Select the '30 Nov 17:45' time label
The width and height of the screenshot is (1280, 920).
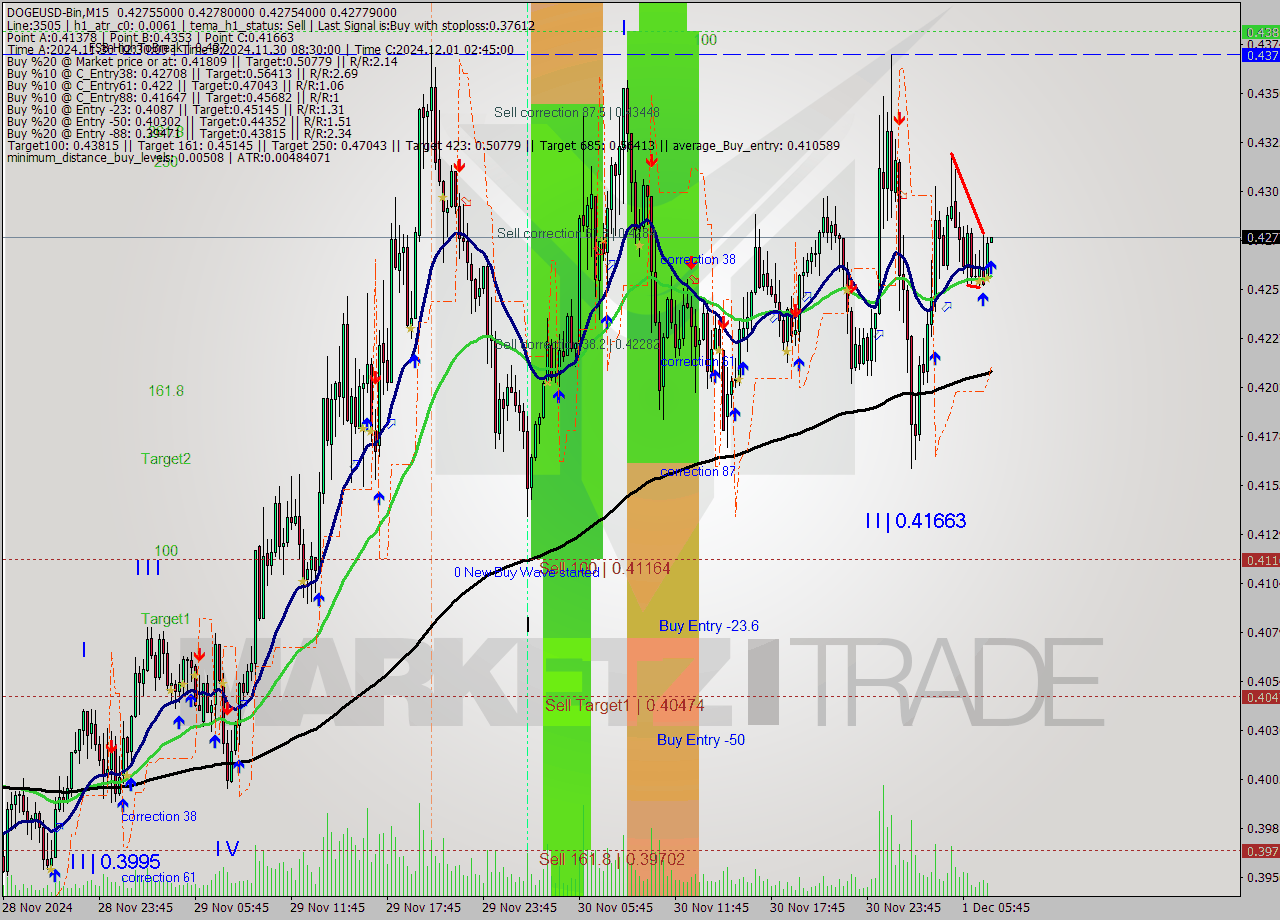(x=807, y=907)
